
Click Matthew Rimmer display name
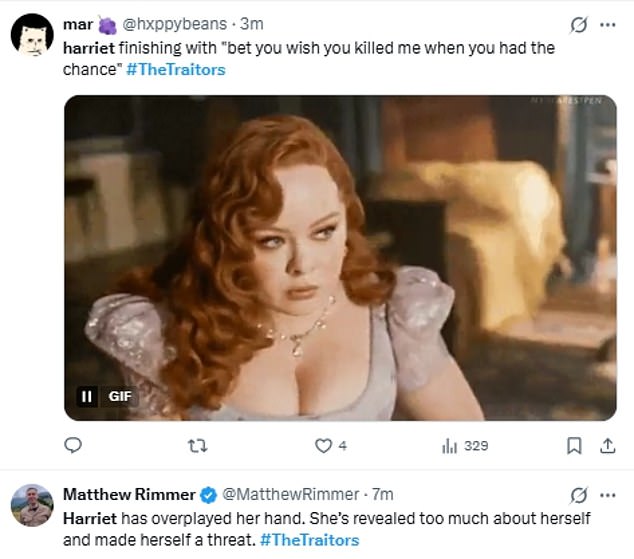[x=126, y=494]
